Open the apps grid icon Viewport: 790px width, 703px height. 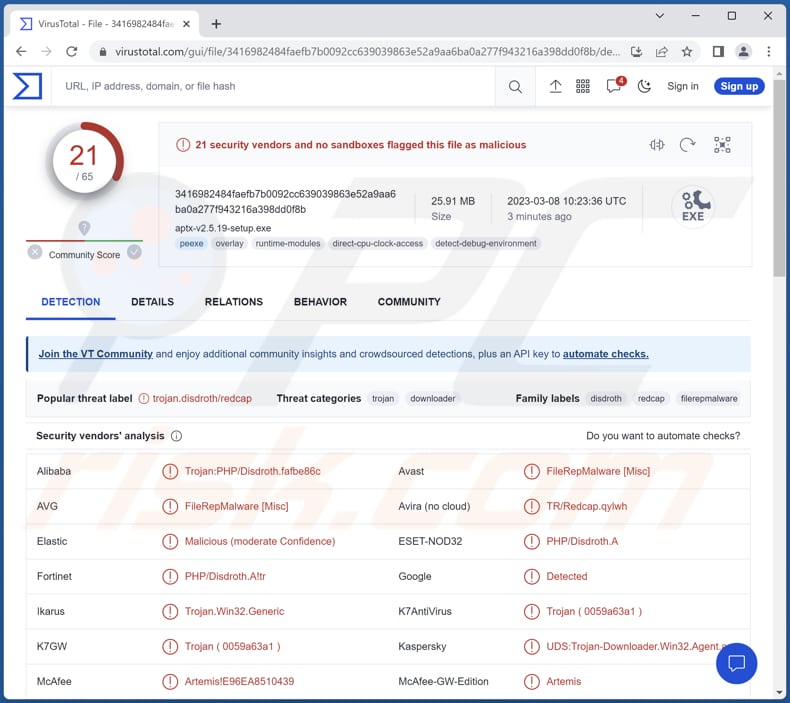click(x=583, y=87)
